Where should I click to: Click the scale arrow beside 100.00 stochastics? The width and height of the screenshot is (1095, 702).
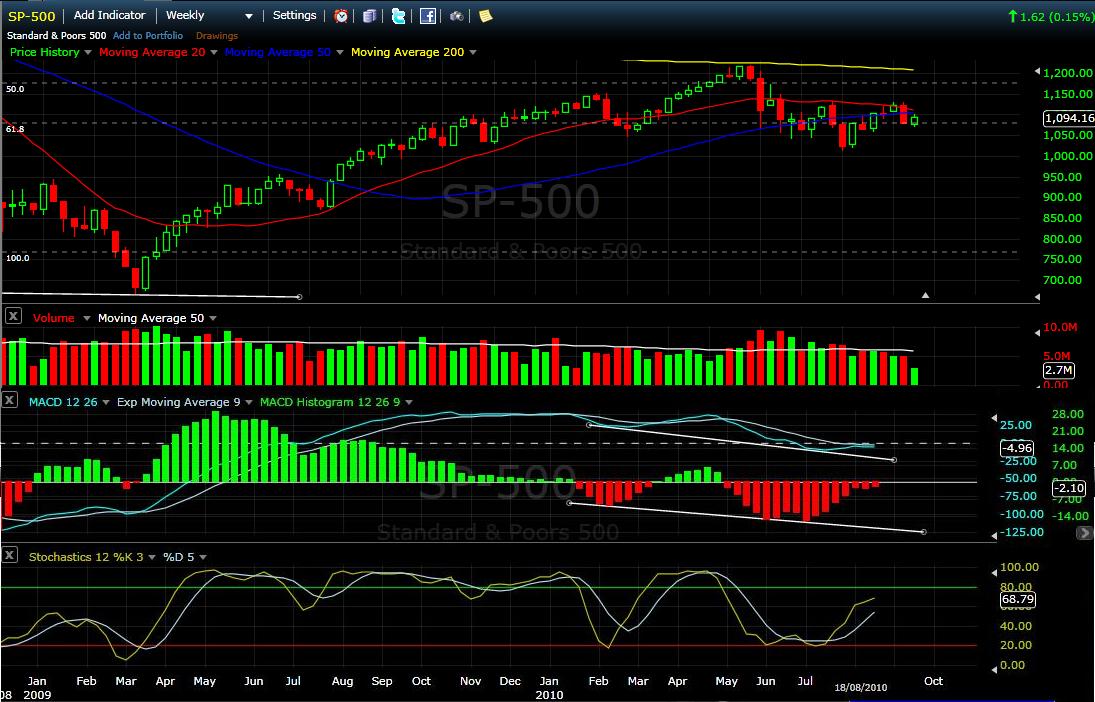click(994, 573)
